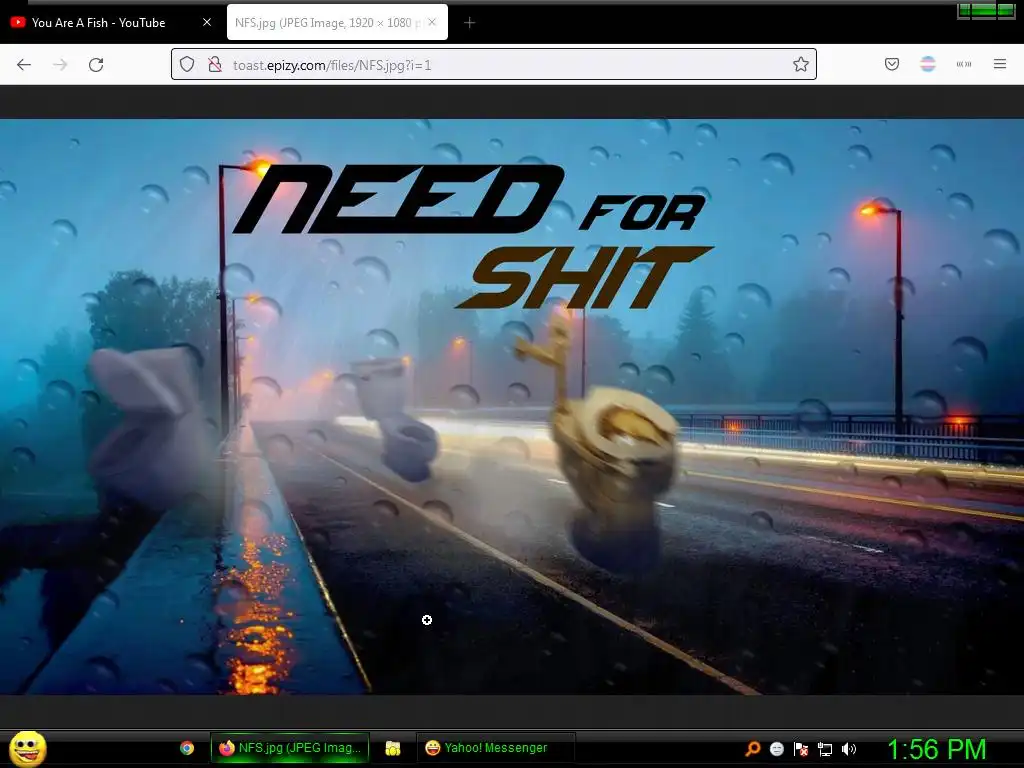Switch to Yahoo! Messenger window

click(496, 748)
